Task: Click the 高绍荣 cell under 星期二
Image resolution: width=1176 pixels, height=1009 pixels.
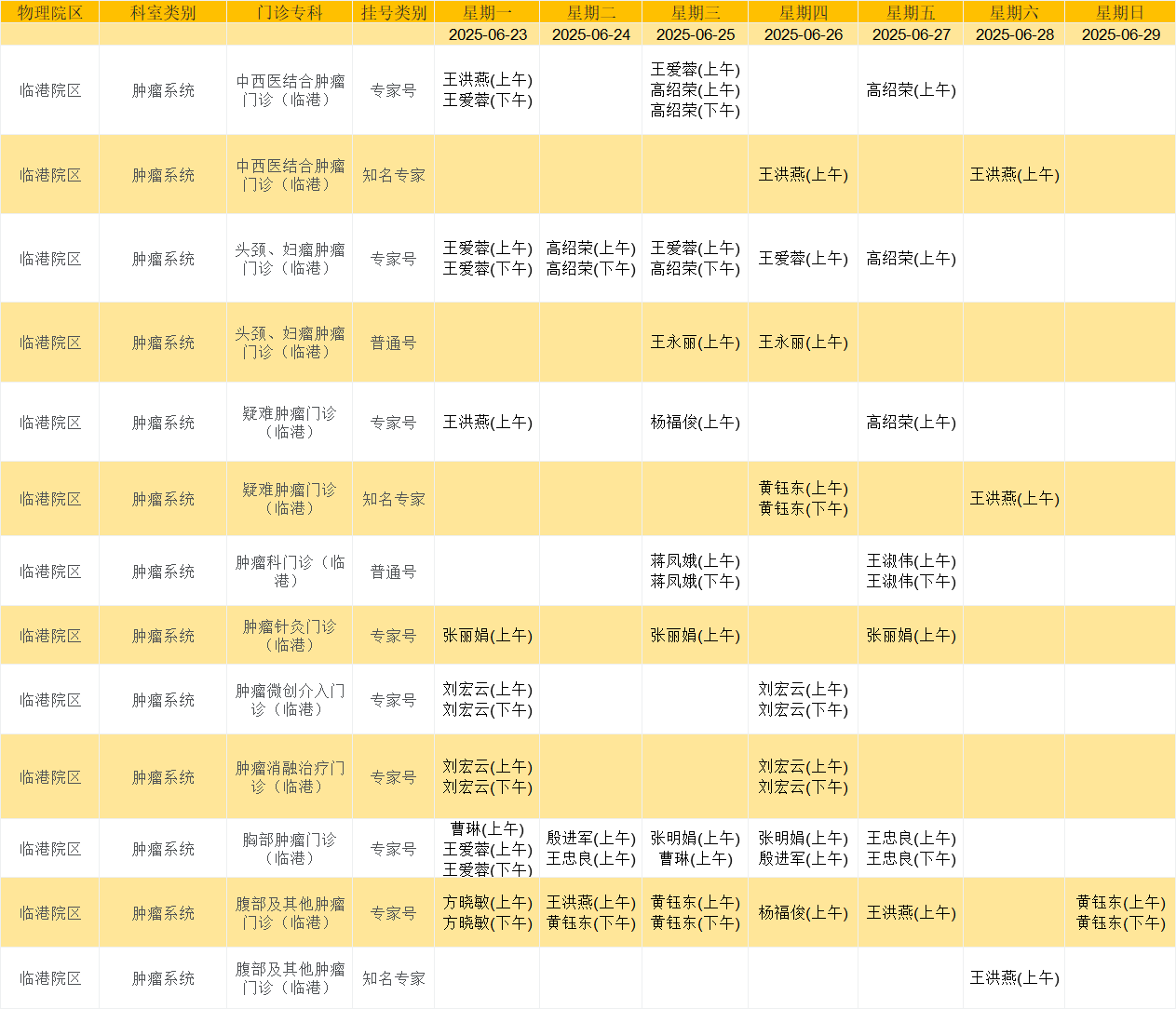Action: pos(591,259)
